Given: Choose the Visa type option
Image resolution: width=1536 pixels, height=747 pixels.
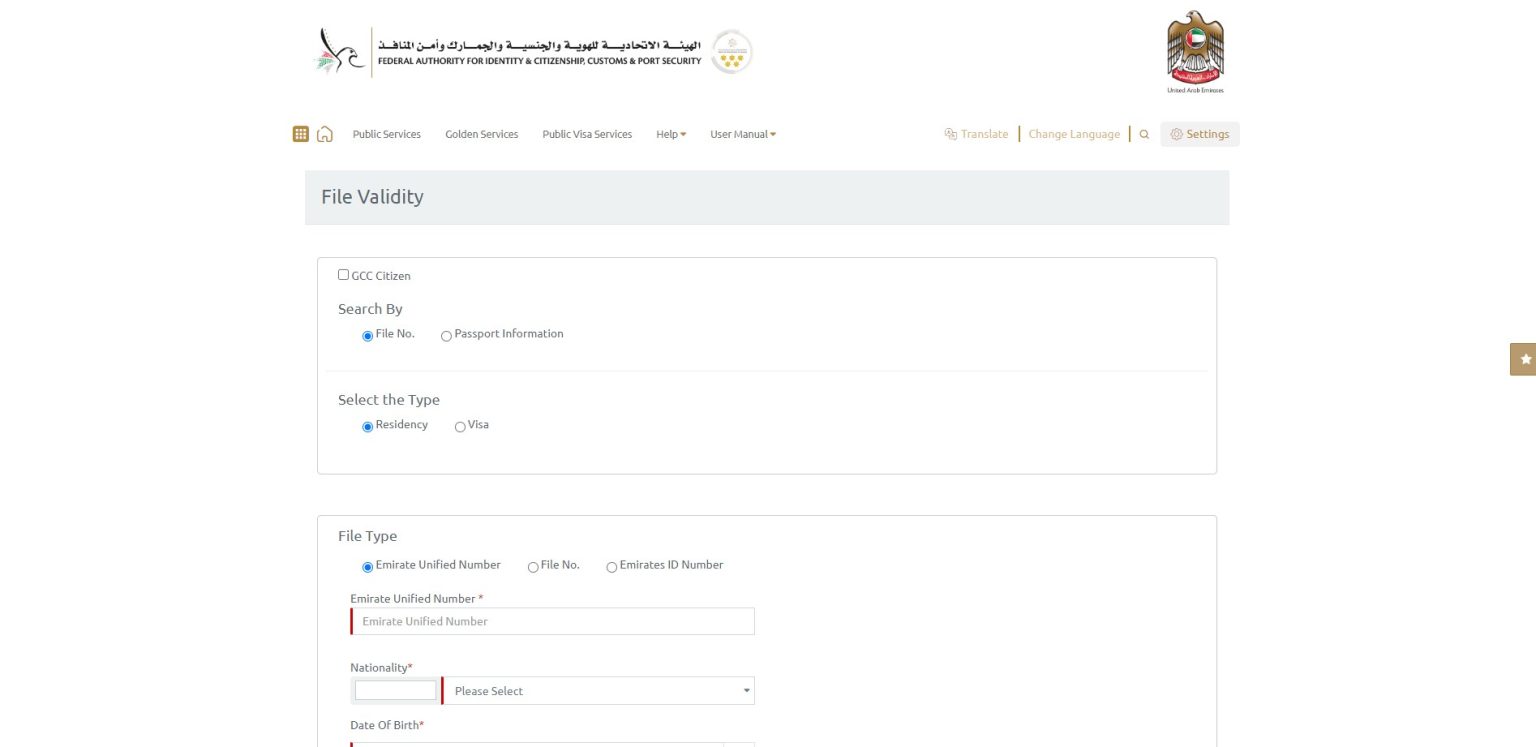Looking at the screenshot, I should pos(460,426).
